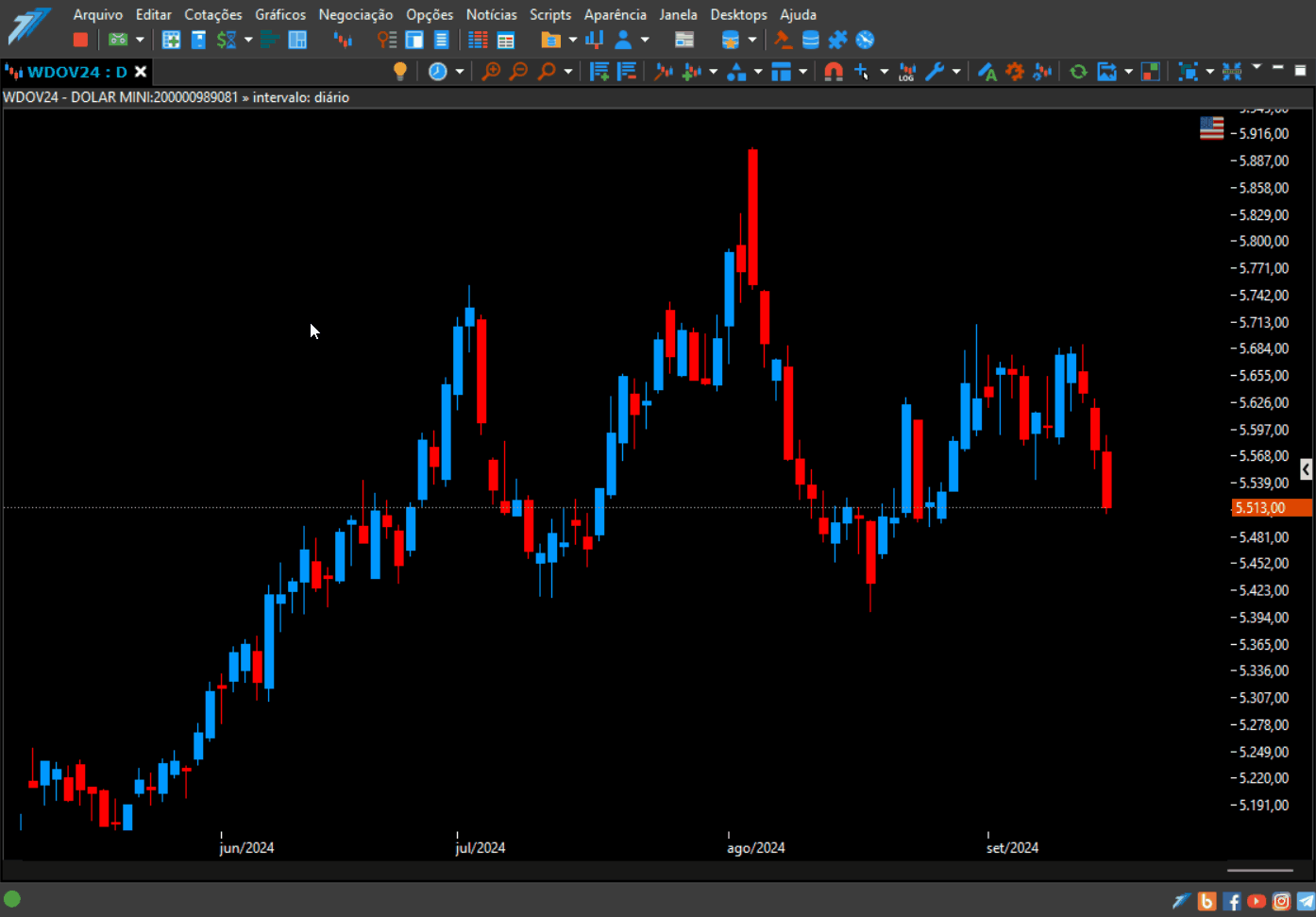The width and height of the screenshot is (1316, 917).
Task: Open the Telegram link in status bar
Action: 1306,901
